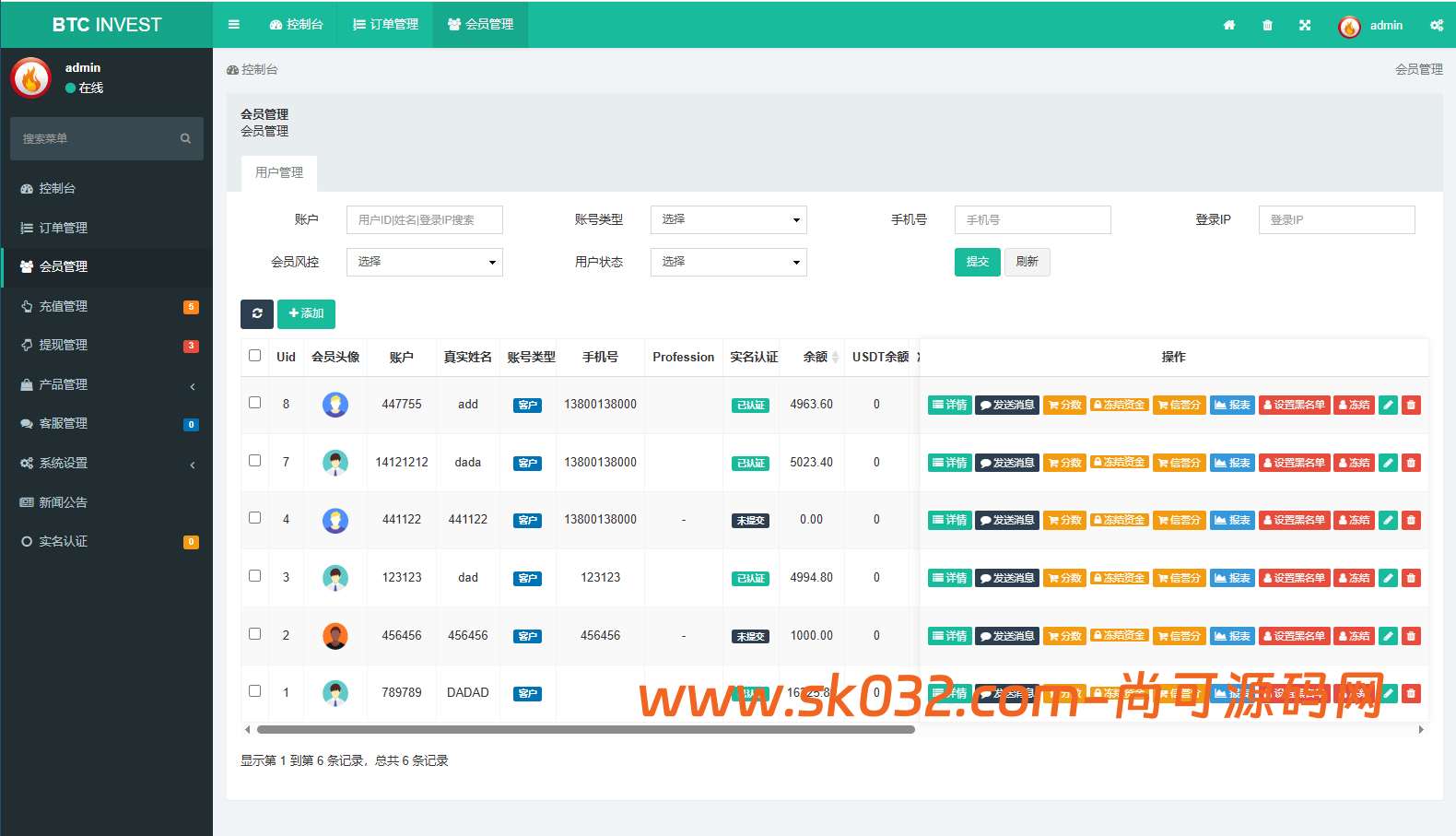This screenshot has height=836, width=1456.
Task: Open the home icon in top bar
Action: click(1229, 25)
